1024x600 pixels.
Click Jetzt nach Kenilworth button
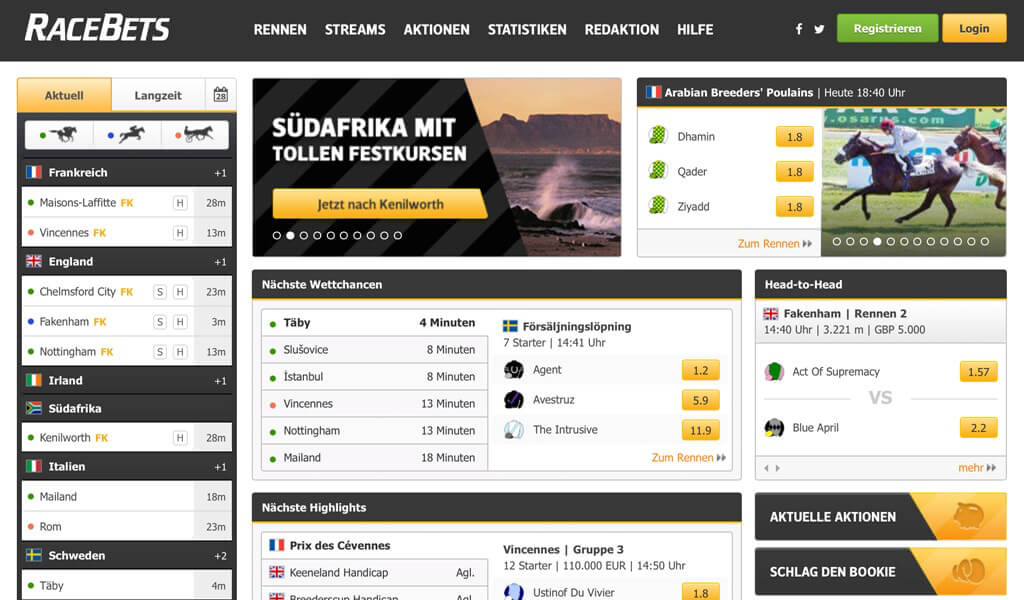[380, 204]
